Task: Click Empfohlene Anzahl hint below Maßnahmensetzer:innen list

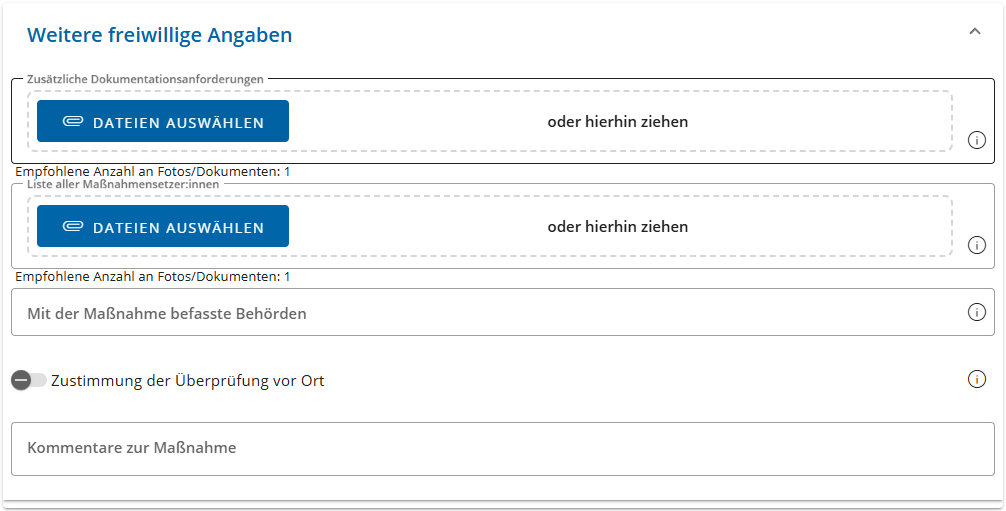Action: [153, 277]
